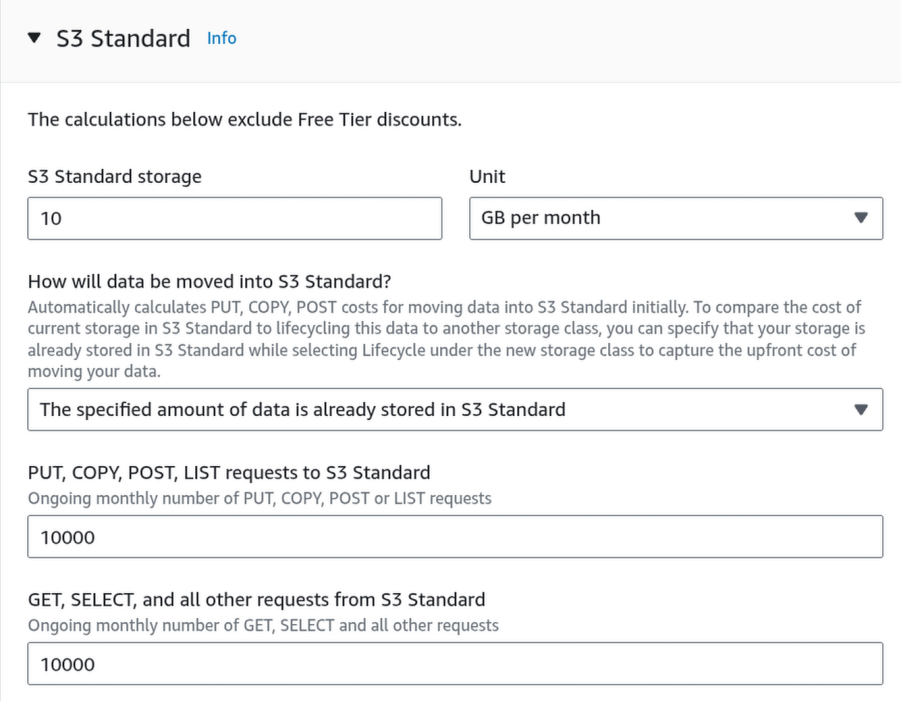Open the Unit dropdown showing GB per month
Image resolution: width=901 pixels, height=701 pixels.
675,218
